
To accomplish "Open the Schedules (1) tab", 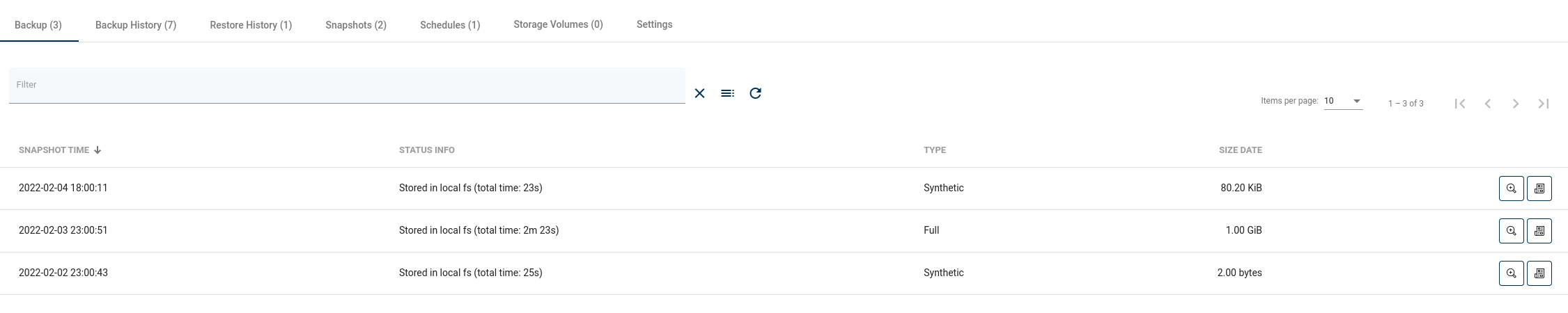I will (450, 25).
